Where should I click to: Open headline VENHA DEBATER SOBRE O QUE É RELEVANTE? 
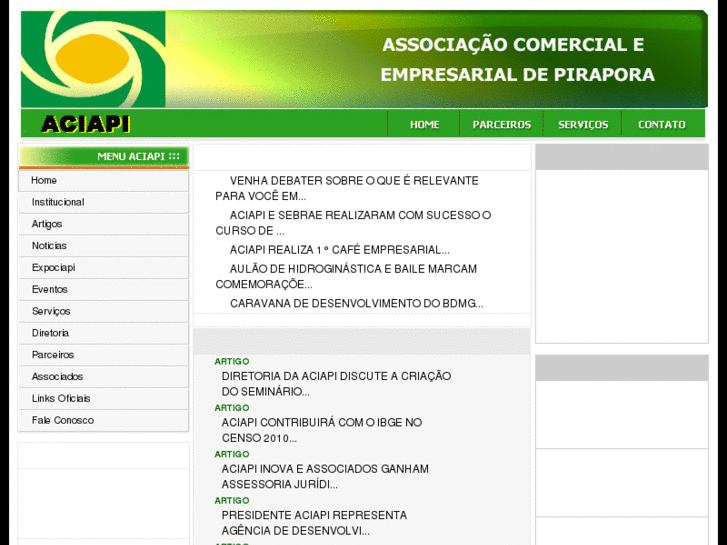[x=347, y=188]
